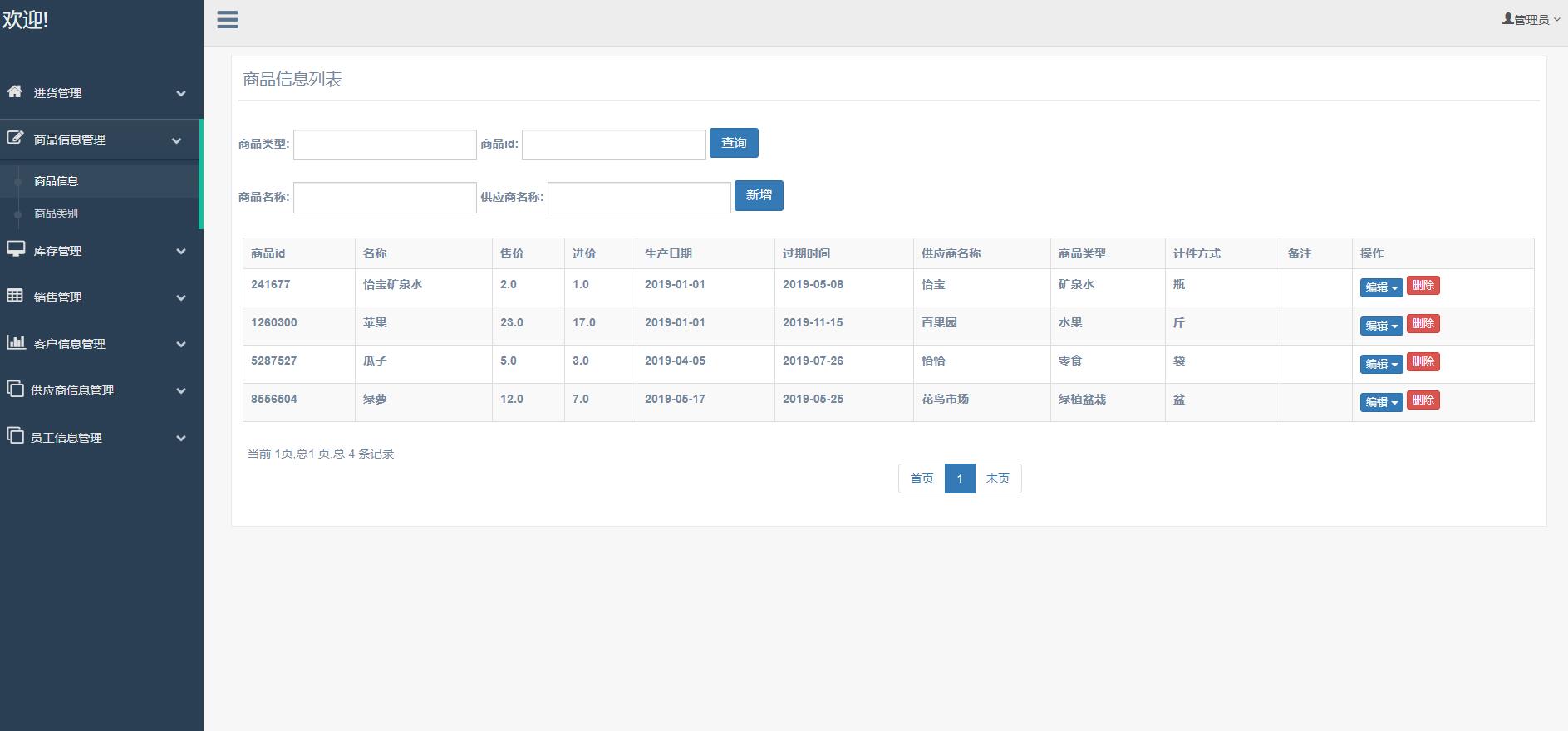Go to 末页 in pagination

pos(997,478)
